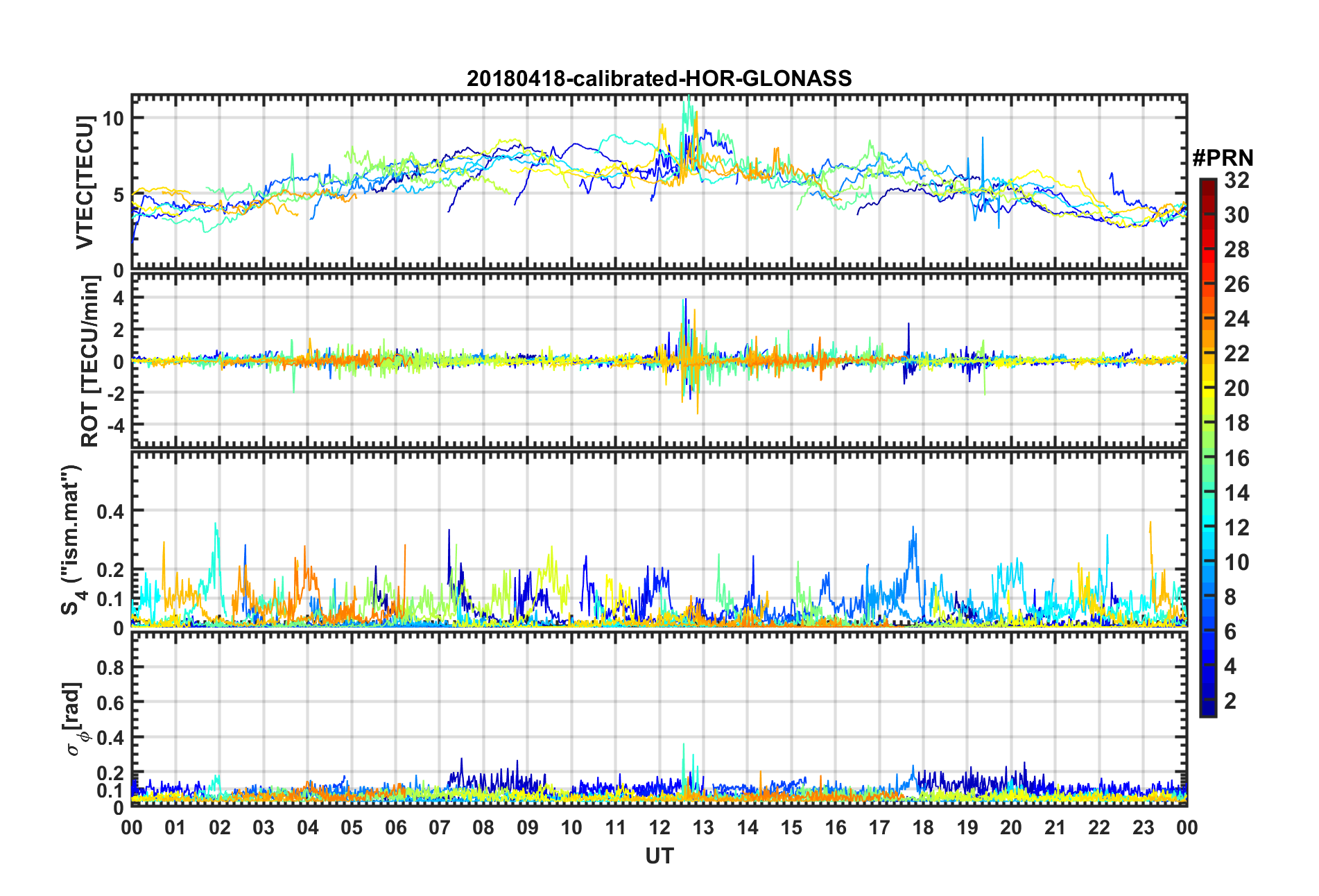
Task: Click the 10 tick label on VTEC axis
Action: tap(113, 119)
